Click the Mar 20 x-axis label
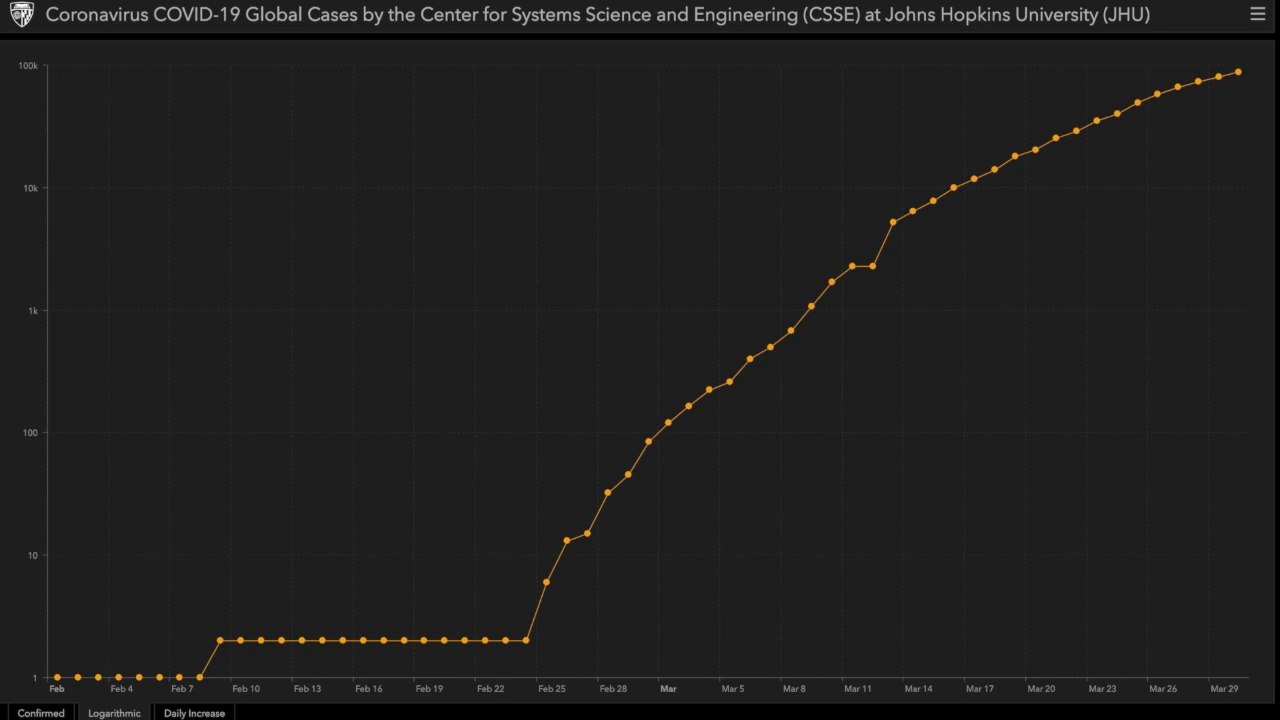The image size is (1280, 720). tap(1041, 689)
